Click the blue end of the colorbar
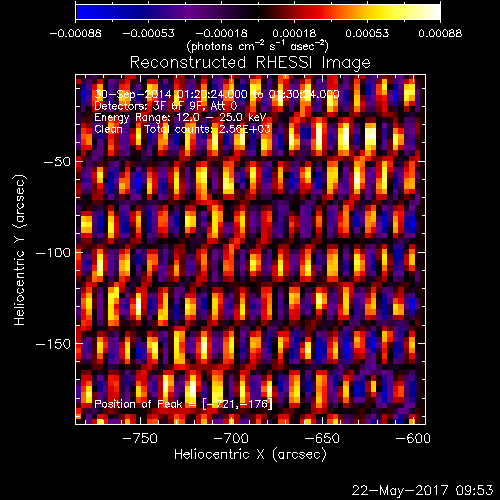The image size is (500, 500). [83, 12]
